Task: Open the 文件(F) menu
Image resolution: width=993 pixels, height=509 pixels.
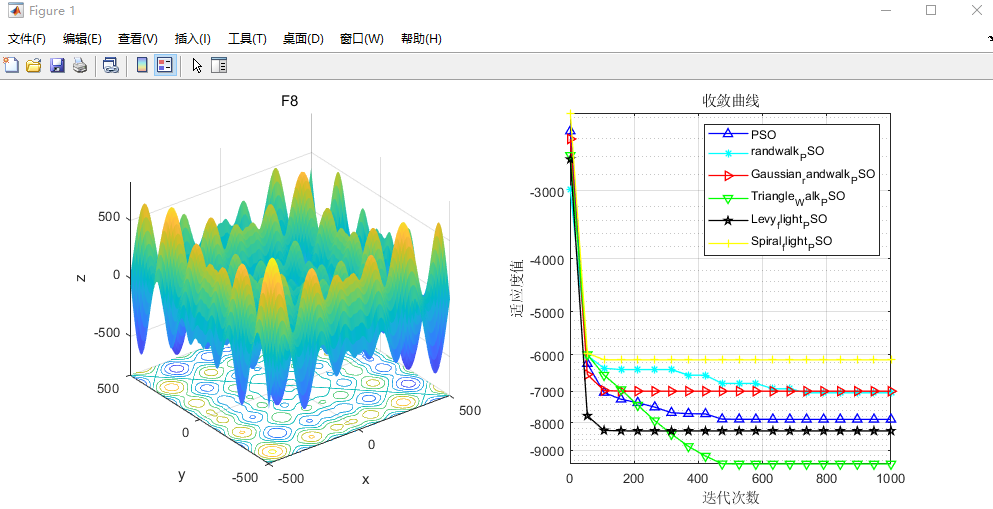Action: coord(27,39)
